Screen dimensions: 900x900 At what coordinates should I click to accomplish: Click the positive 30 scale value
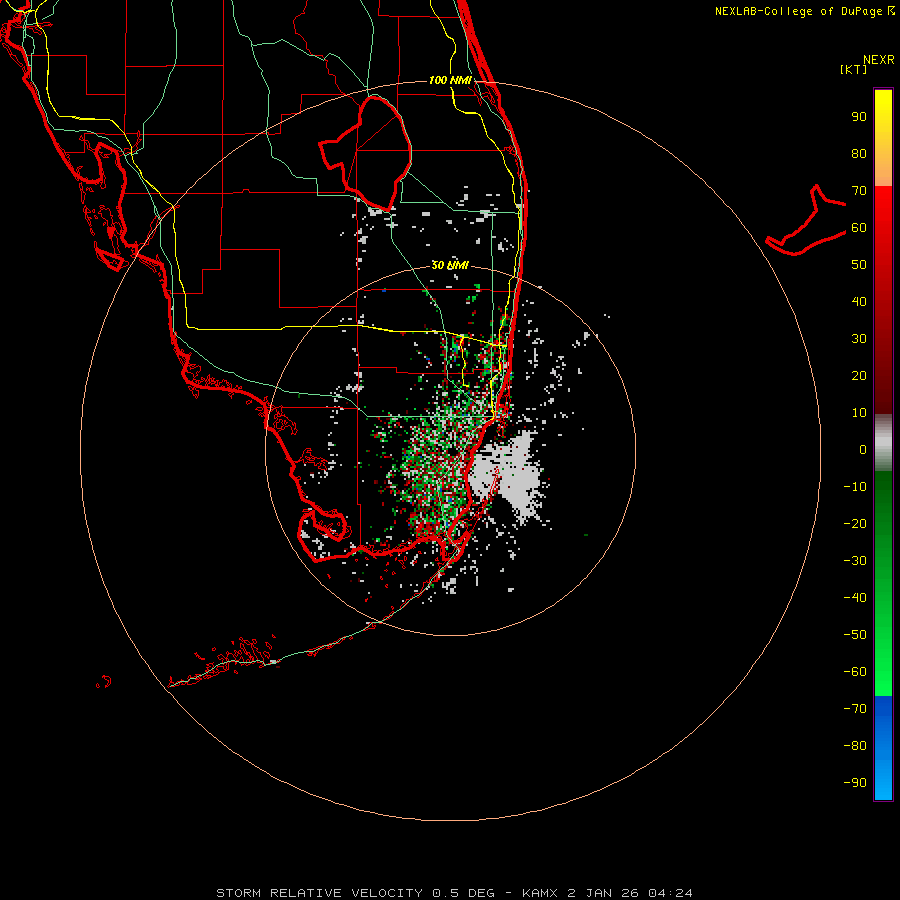pos(859,339)
